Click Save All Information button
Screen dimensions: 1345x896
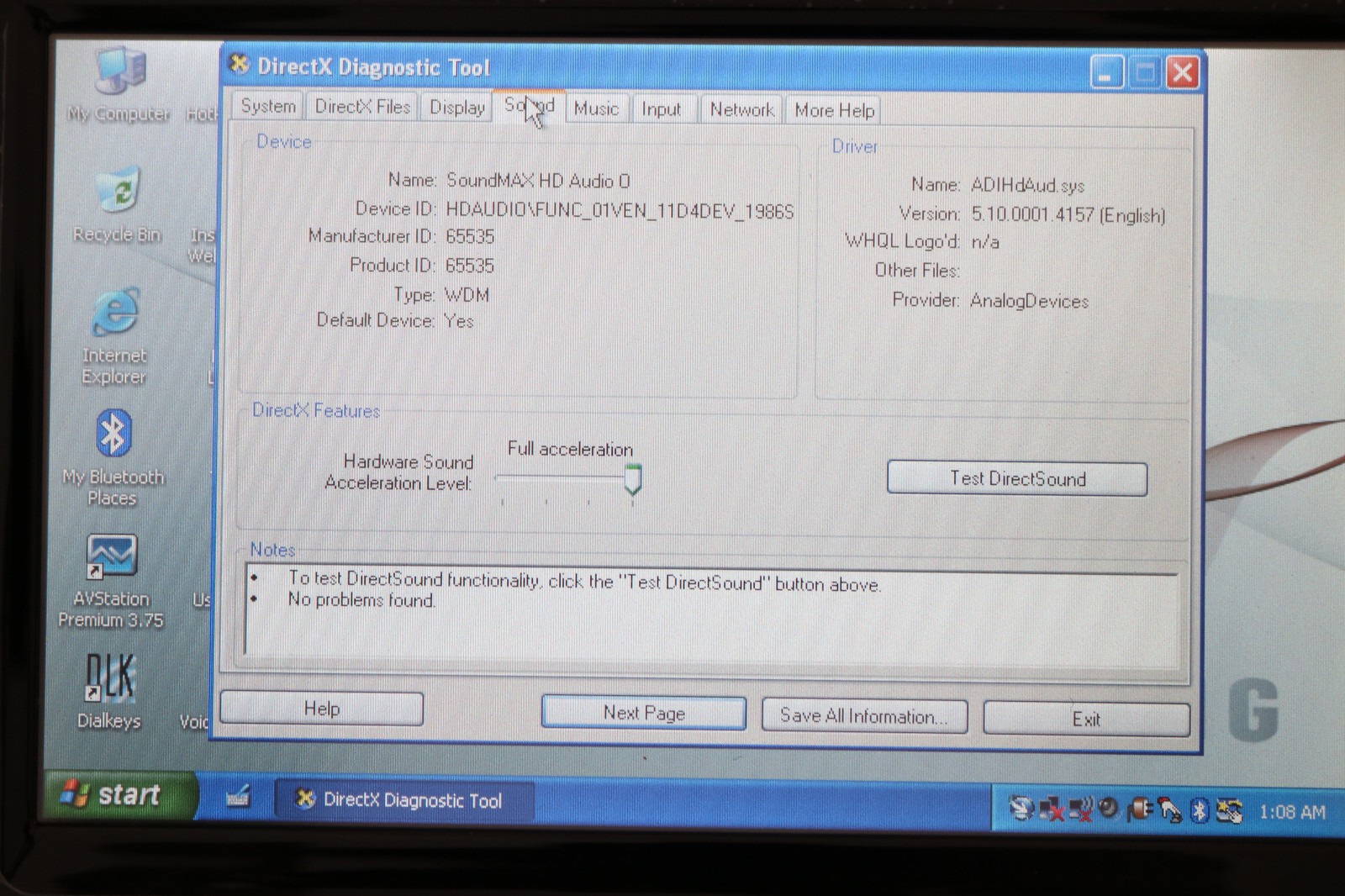[864, 716]
